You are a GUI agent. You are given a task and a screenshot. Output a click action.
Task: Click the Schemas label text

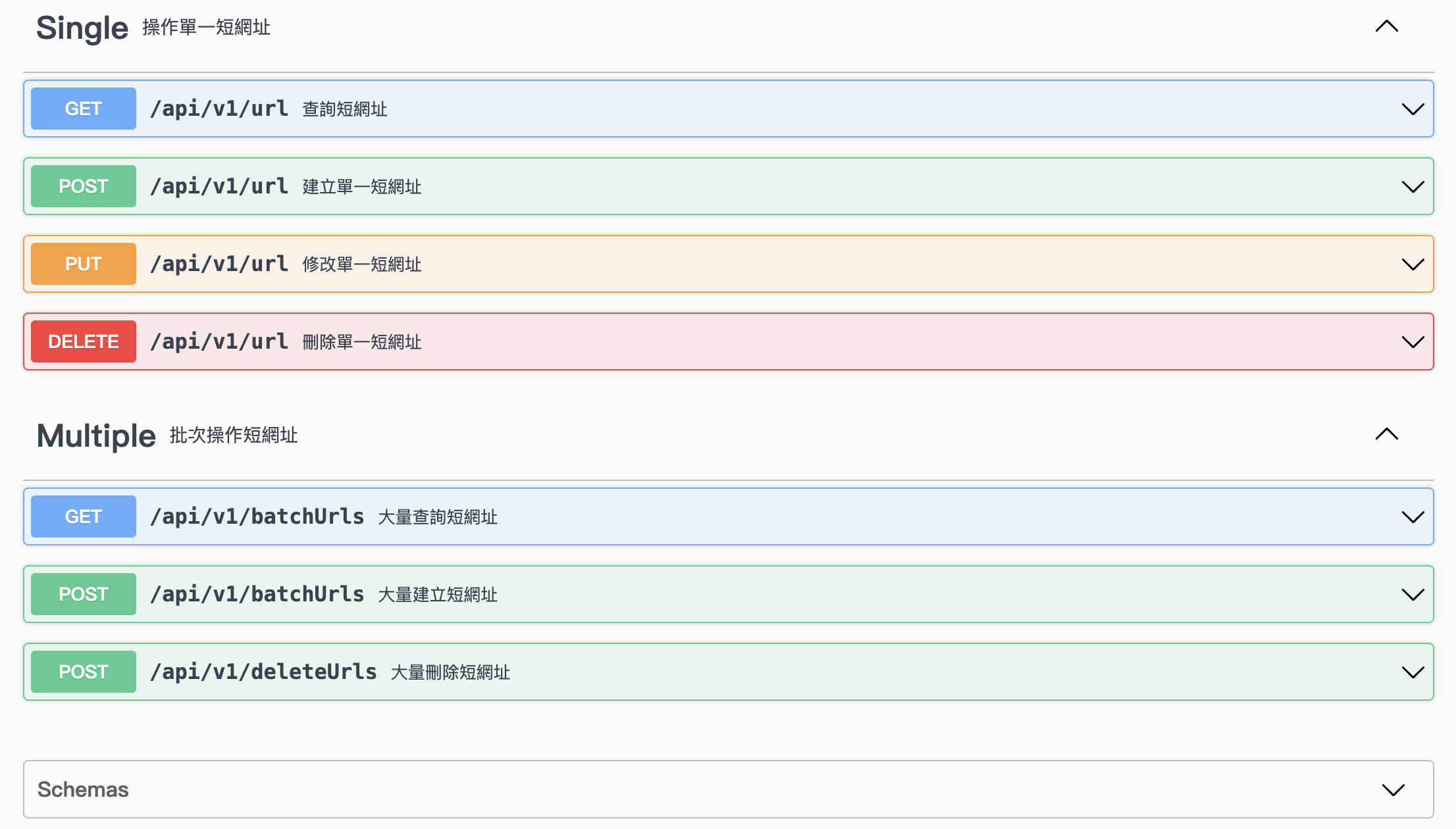pyautogui.click(x=83, y=790)
